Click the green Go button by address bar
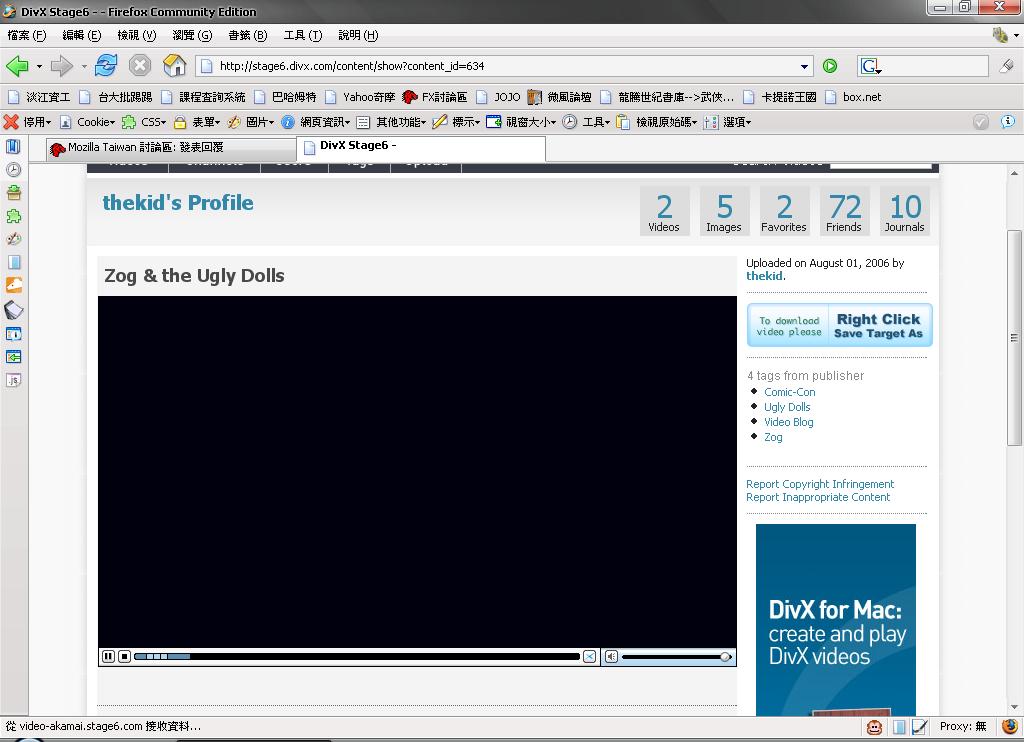Image resolution: width=1024 pixels, height=742 pixels. point(830,66)
